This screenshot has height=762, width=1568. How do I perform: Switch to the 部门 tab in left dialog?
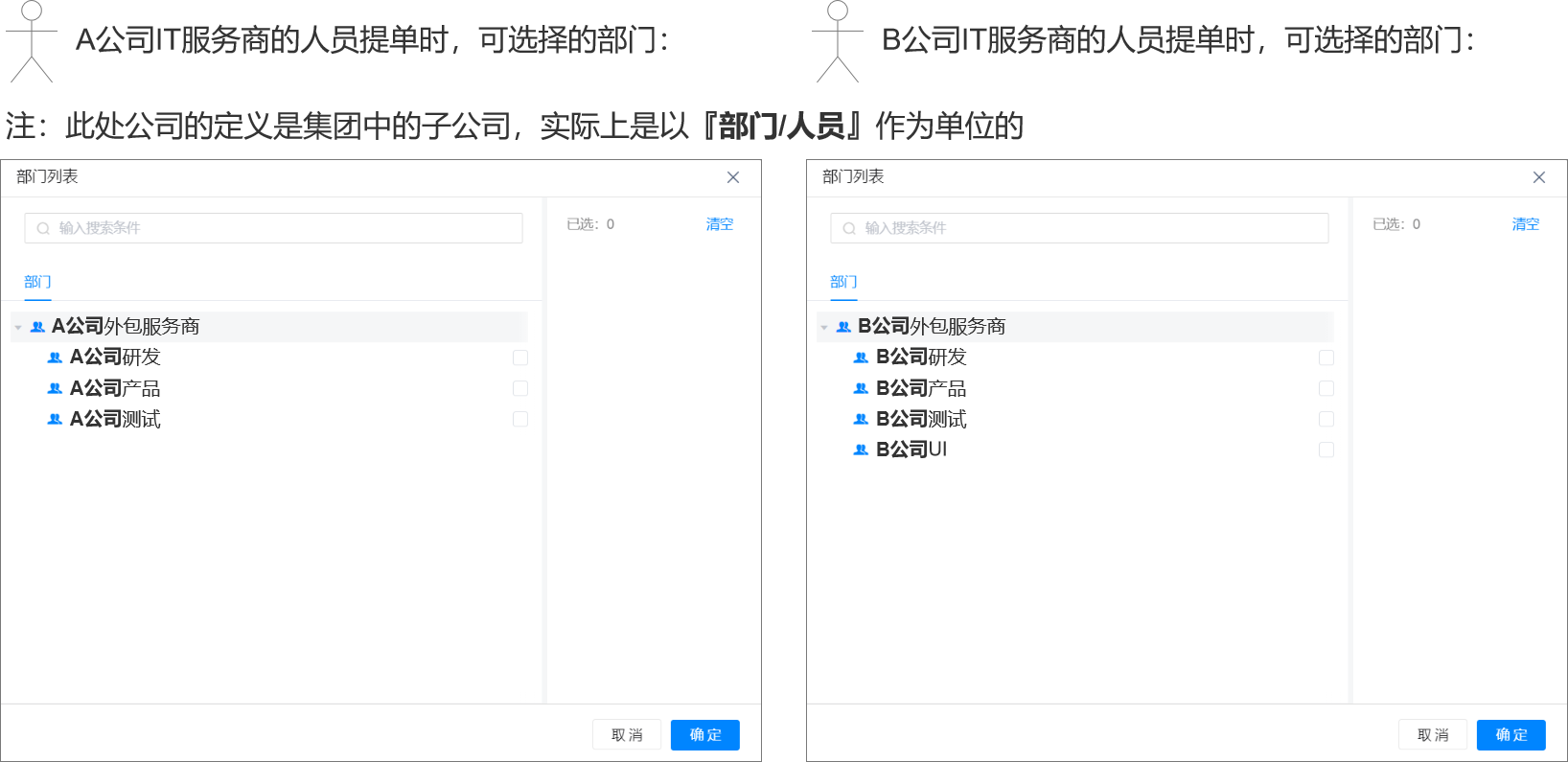37,282
